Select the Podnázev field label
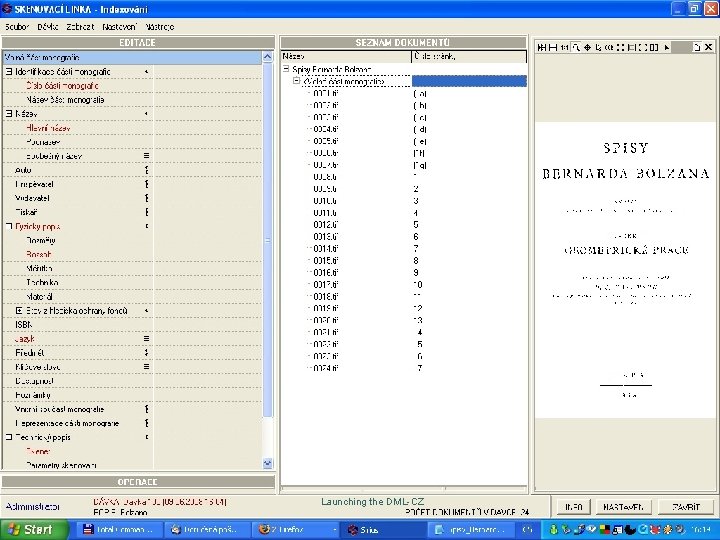Viewport: 720px width, 540px height. (43, 142)
